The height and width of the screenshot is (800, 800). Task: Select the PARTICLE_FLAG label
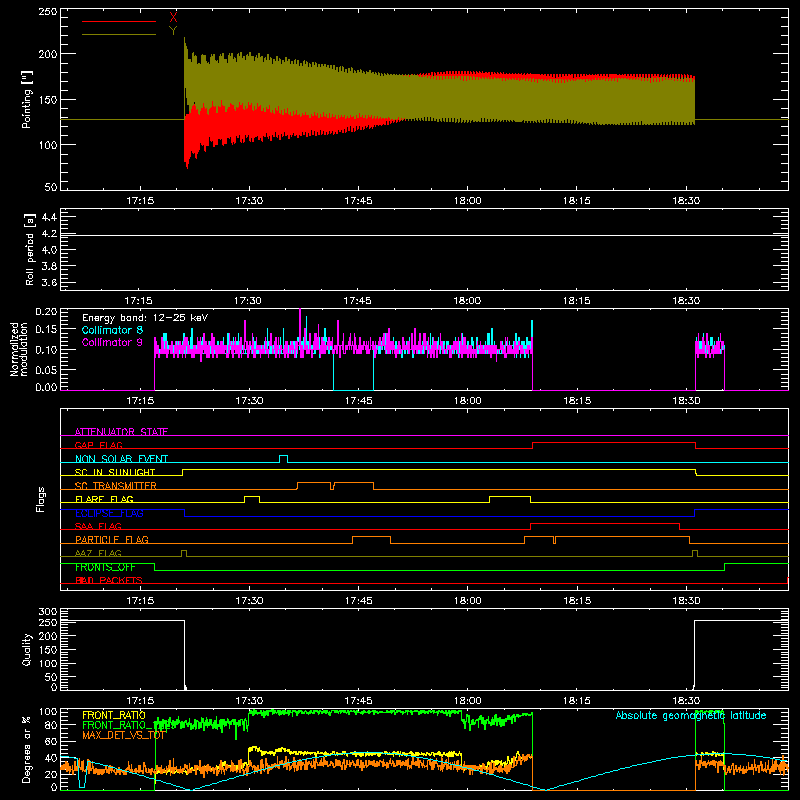click(x=112, y=540)
